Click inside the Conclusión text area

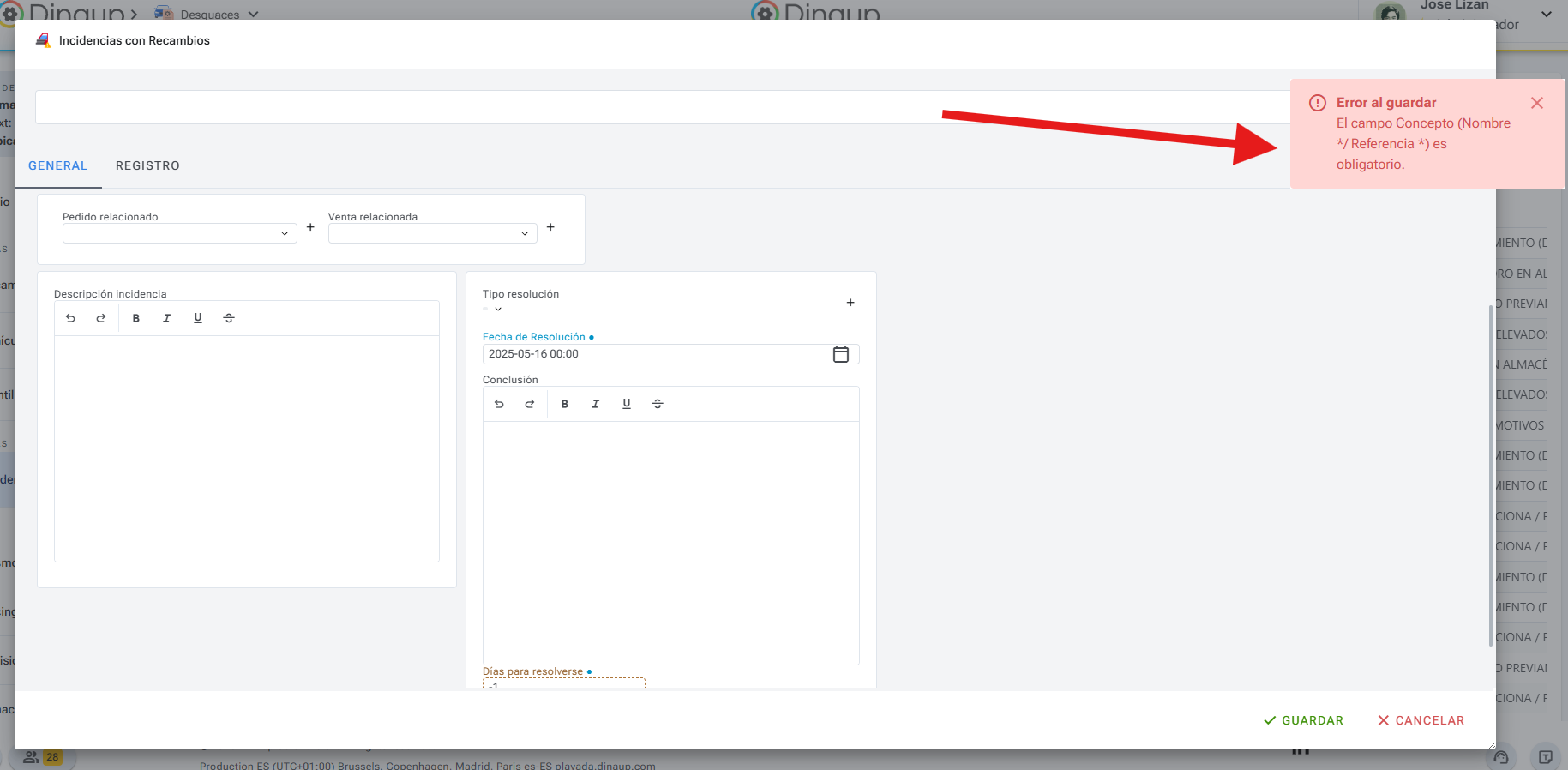point(670,542)
